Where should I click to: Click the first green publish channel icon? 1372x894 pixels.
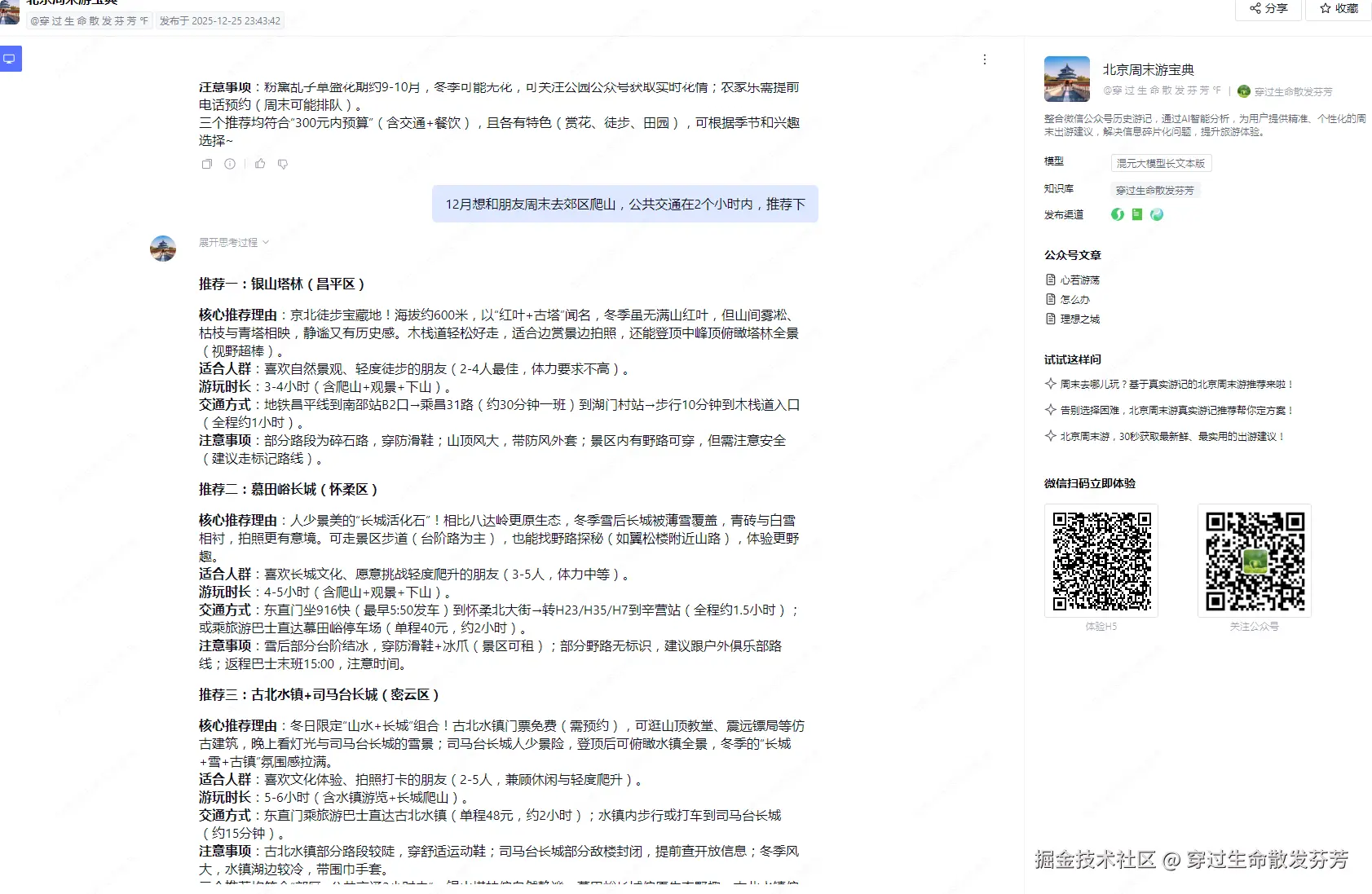coord(1118,214)
